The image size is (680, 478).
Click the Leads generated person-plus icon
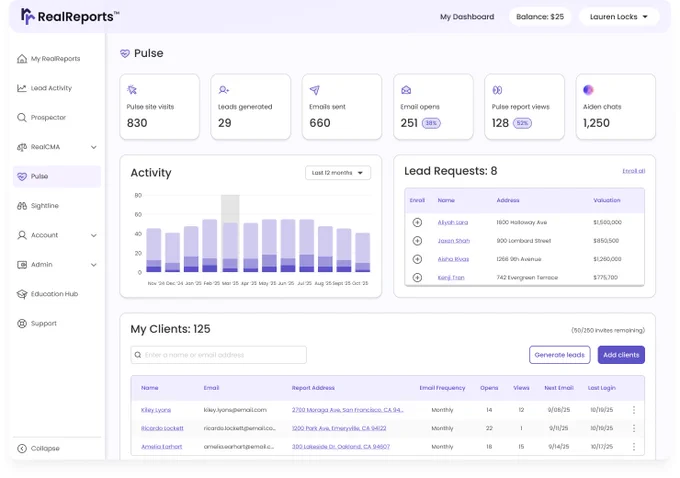[224, 90]
